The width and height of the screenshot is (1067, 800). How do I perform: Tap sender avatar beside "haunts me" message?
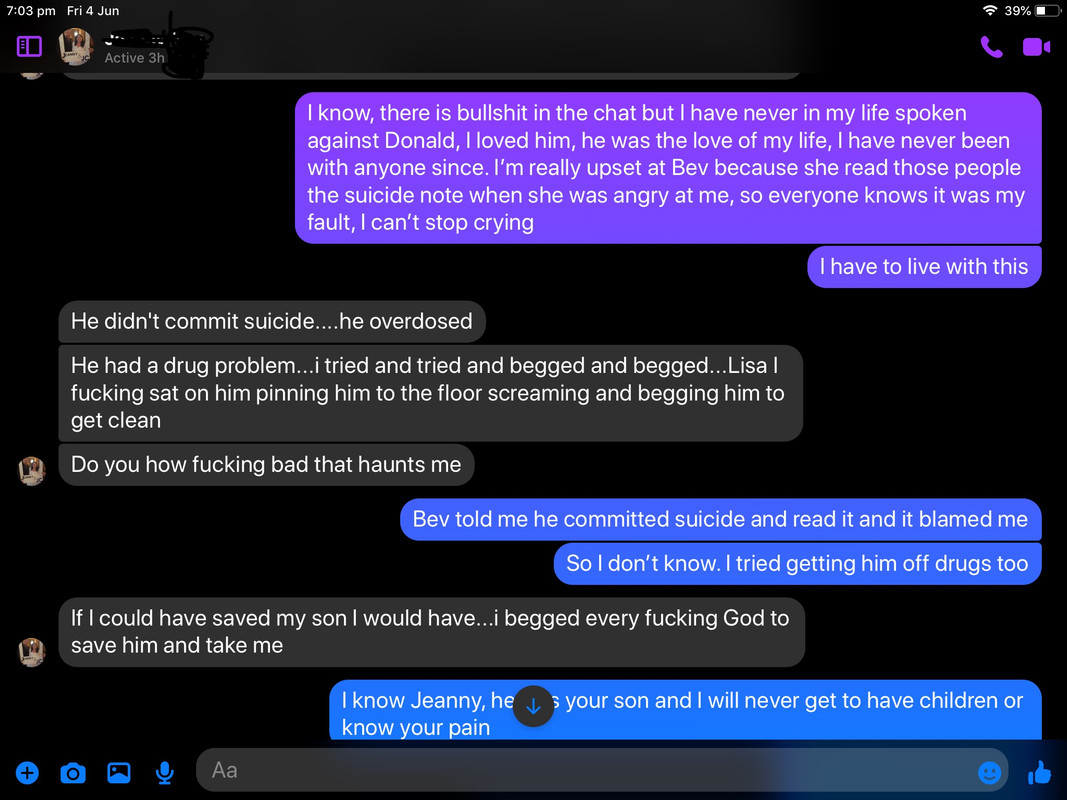coord(31,471)
